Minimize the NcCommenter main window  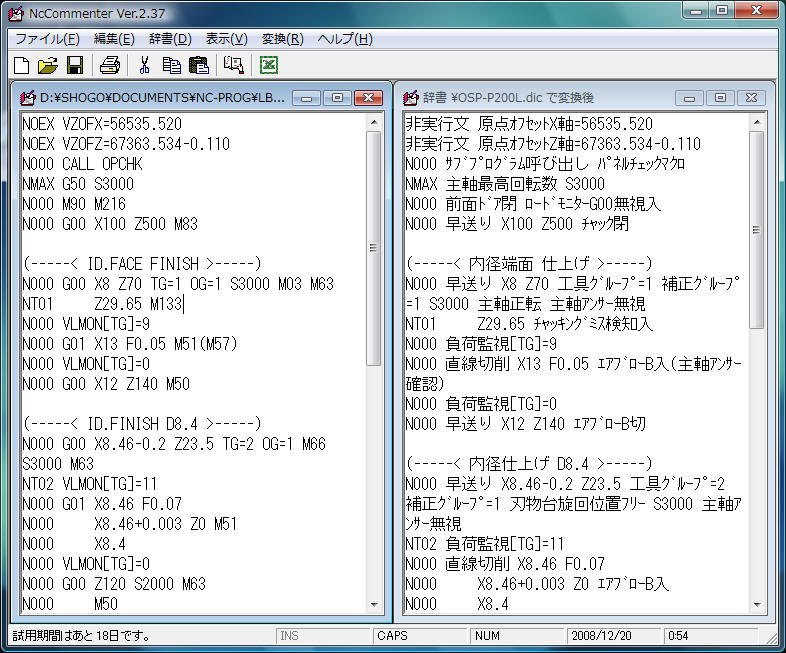696,11
